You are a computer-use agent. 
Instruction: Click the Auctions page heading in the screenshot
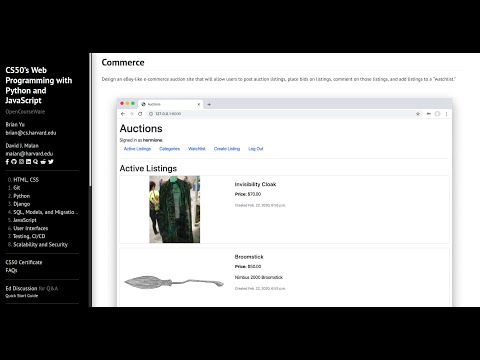tap(141, 128)
